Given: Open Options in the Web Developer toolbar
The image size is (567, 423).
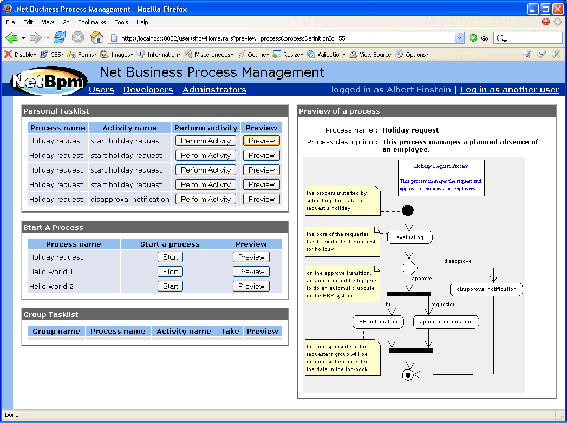Looking at the screenshot, I should click(412, 55).
